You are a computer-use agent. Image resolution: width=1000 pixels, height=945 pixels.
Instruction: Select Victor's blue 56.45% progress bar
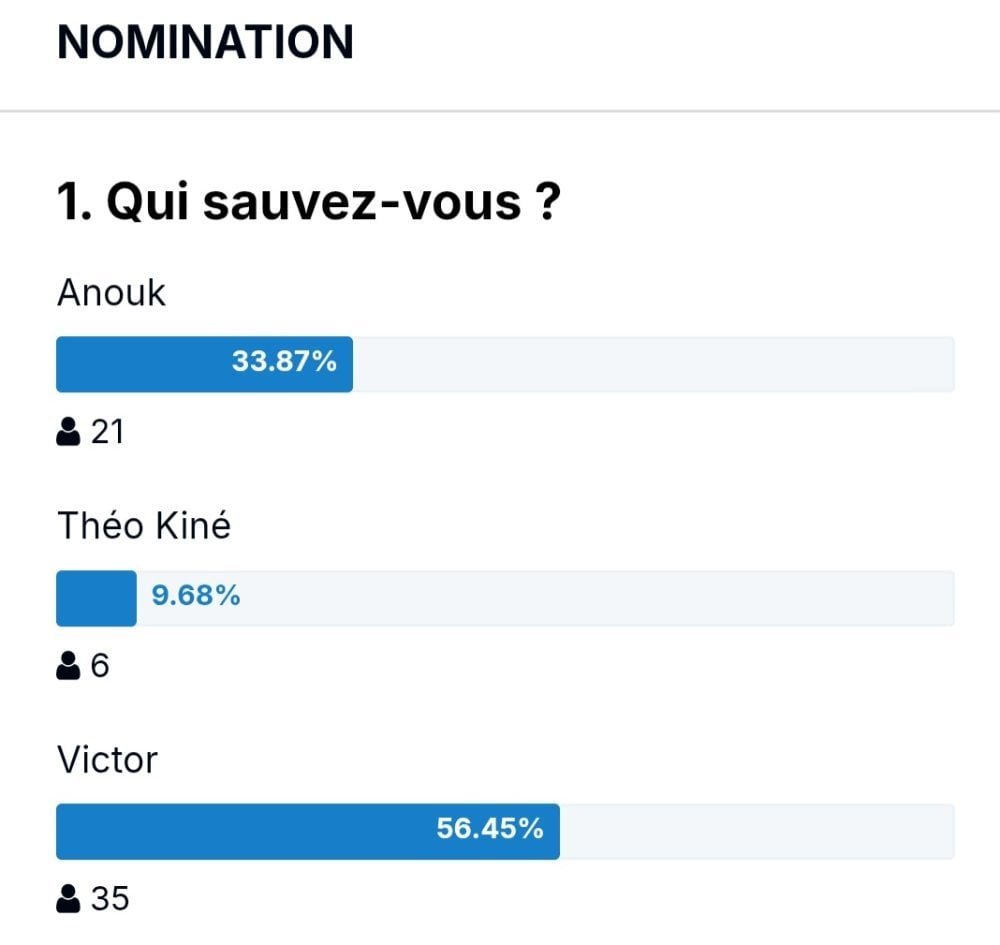click(308, 831)
